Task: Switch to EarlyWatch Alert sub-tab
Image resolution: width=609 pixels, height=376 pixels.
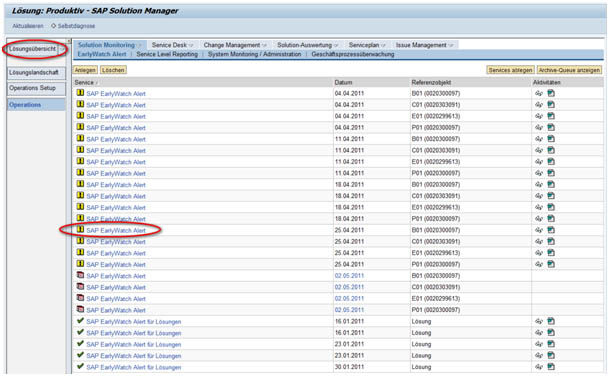Action: 102,54
